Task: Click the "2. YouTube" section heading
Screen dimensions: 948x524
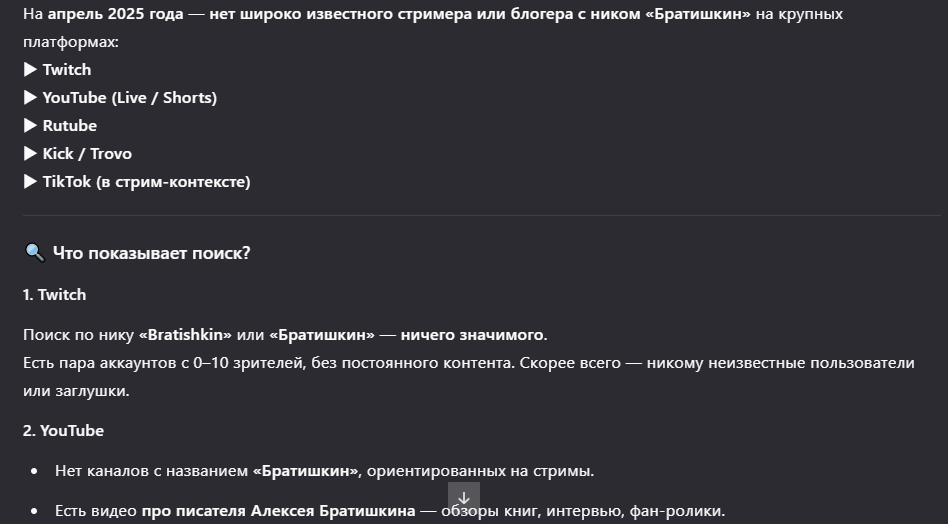Action: point(63,431)
